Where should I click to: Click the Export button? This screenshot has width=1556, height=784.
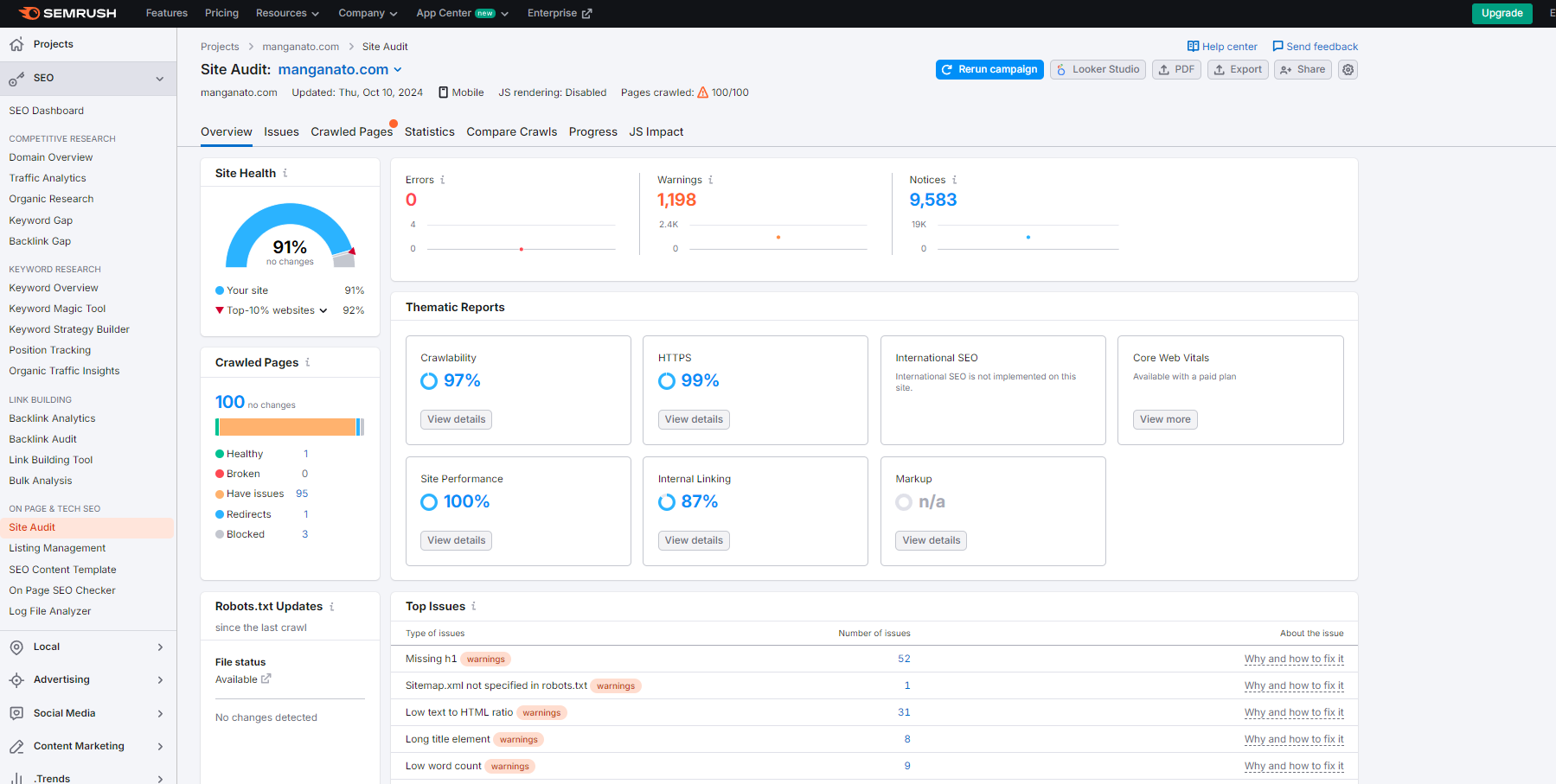tap(1238, 69)
